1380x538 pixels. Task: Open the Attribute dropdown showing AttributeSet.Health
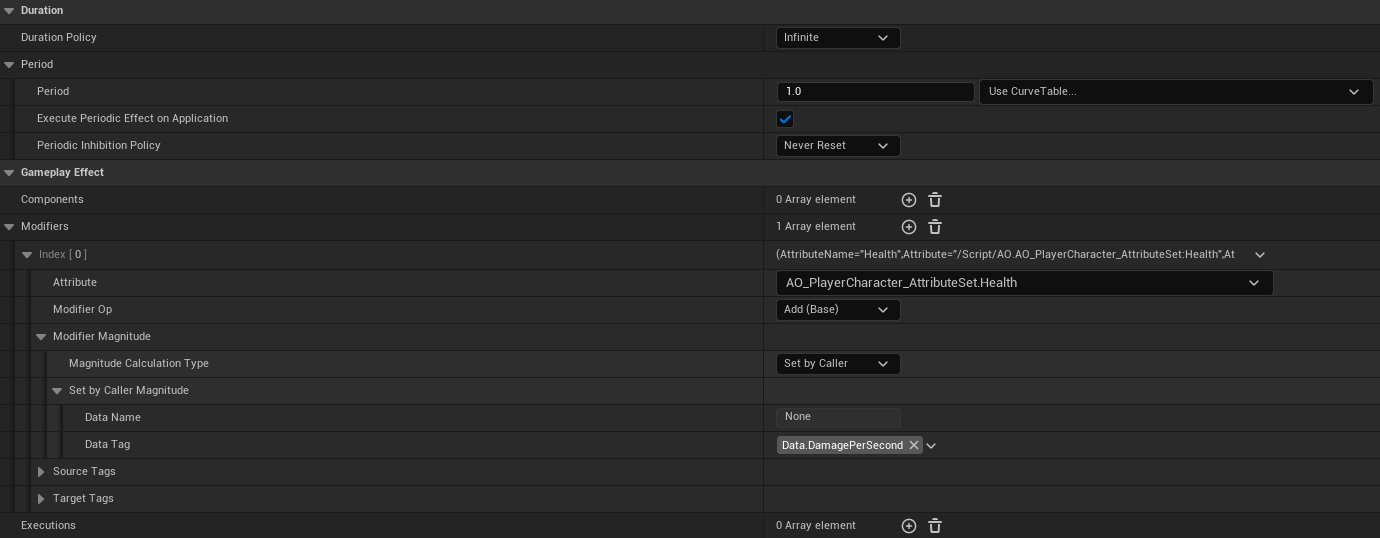click(1024, 283)
